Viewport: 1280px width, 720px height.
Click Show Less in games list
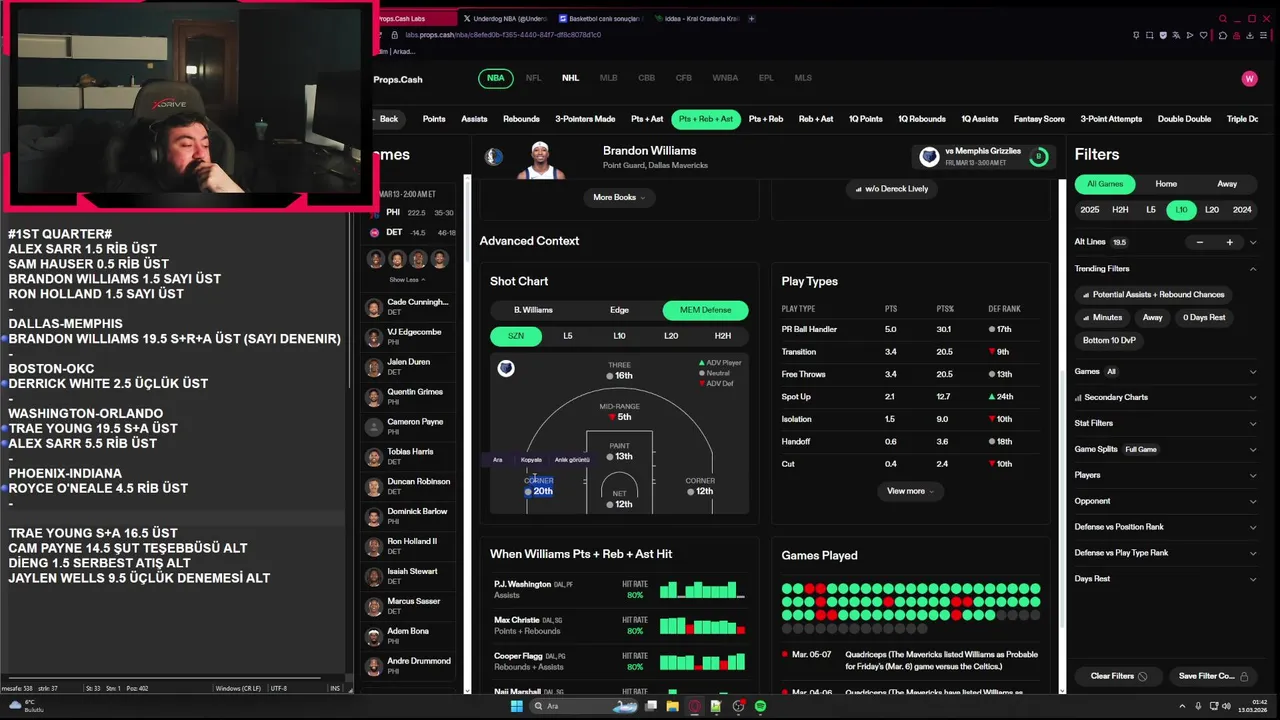point(407,280)
